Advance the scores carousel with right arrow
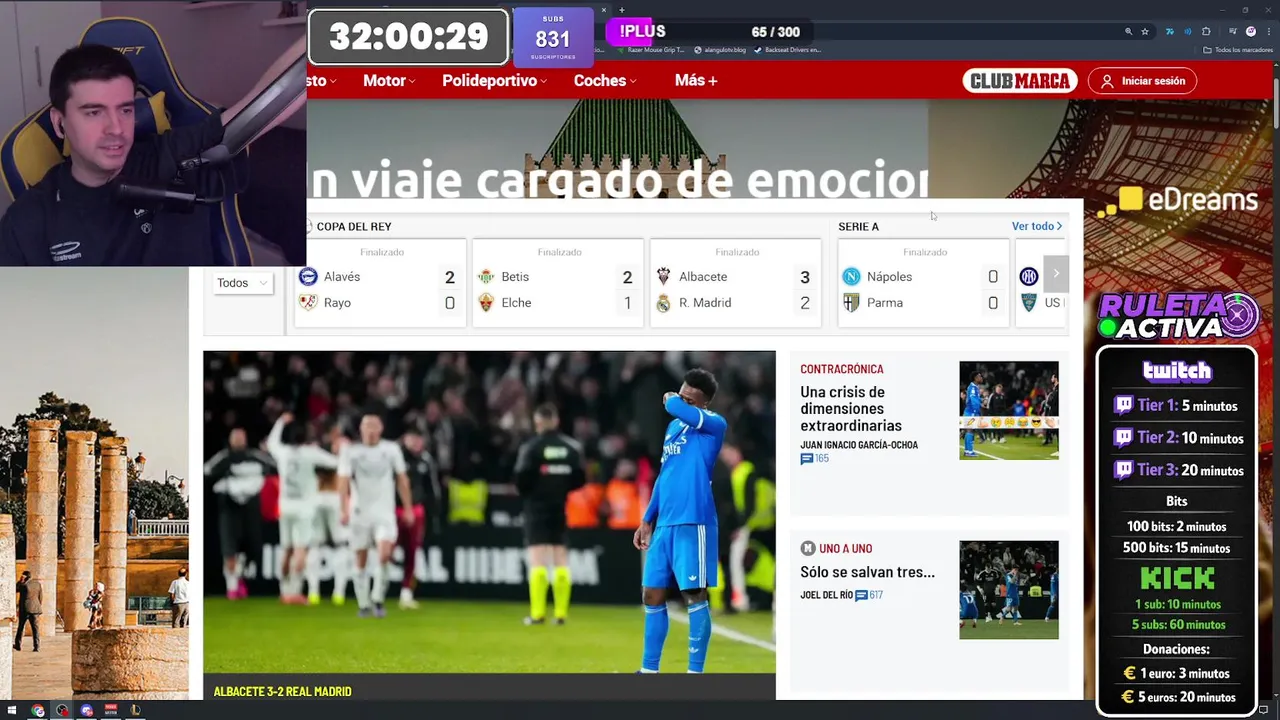 (x=1056, y=273)
